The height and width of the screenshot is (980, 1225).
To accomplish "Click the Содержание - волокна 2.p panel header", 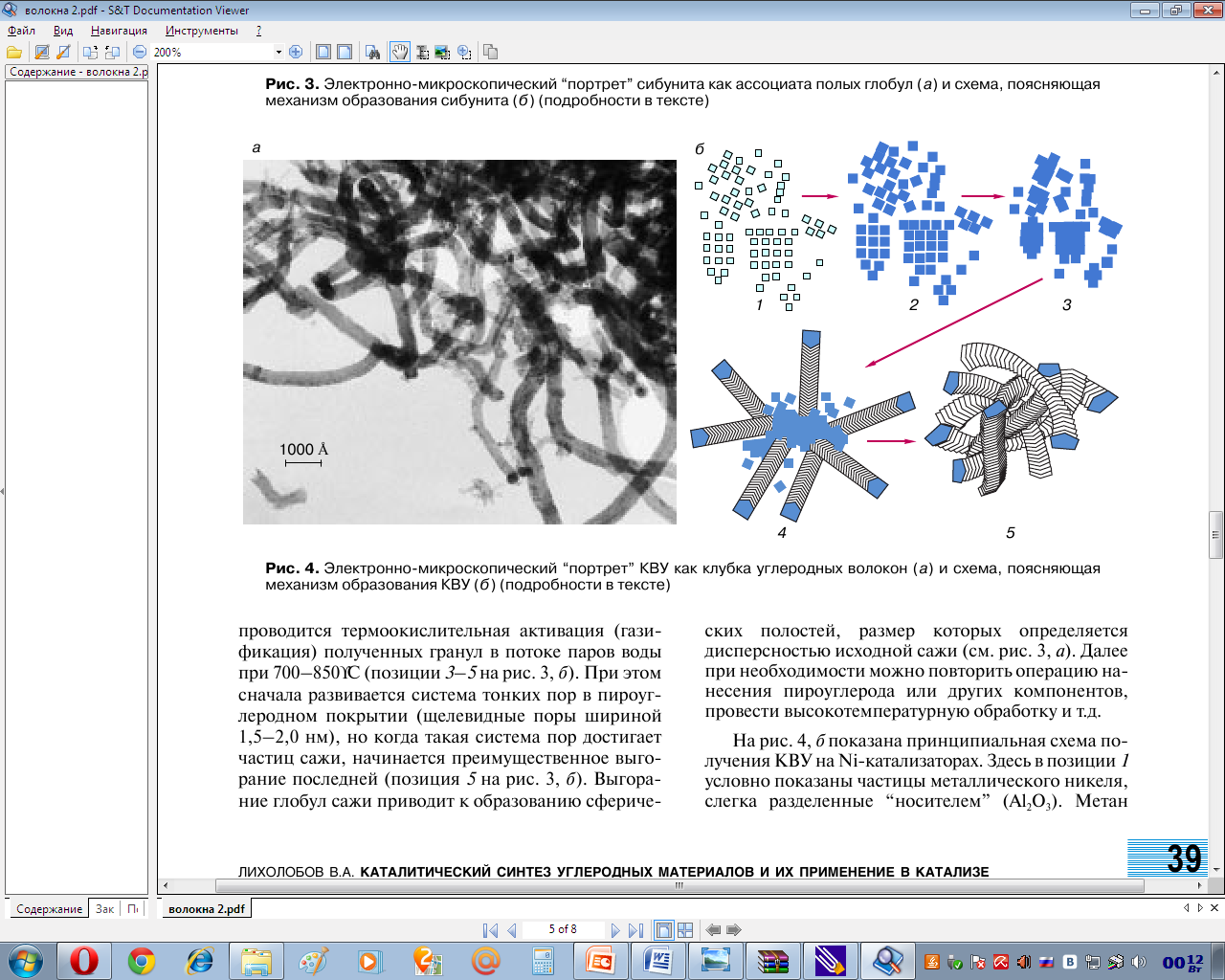I will click(78, 72).
